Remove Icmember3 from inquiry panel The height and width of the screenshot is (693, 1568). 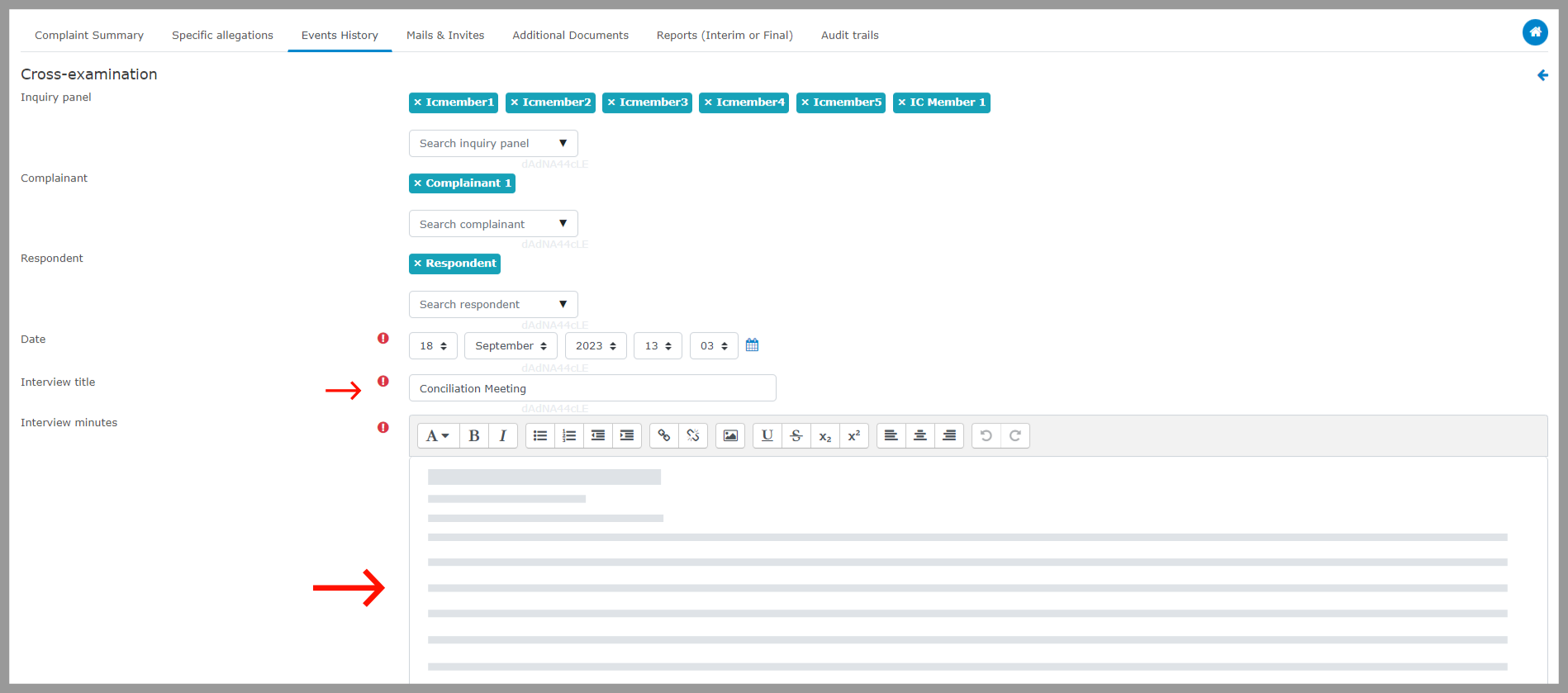611,102
